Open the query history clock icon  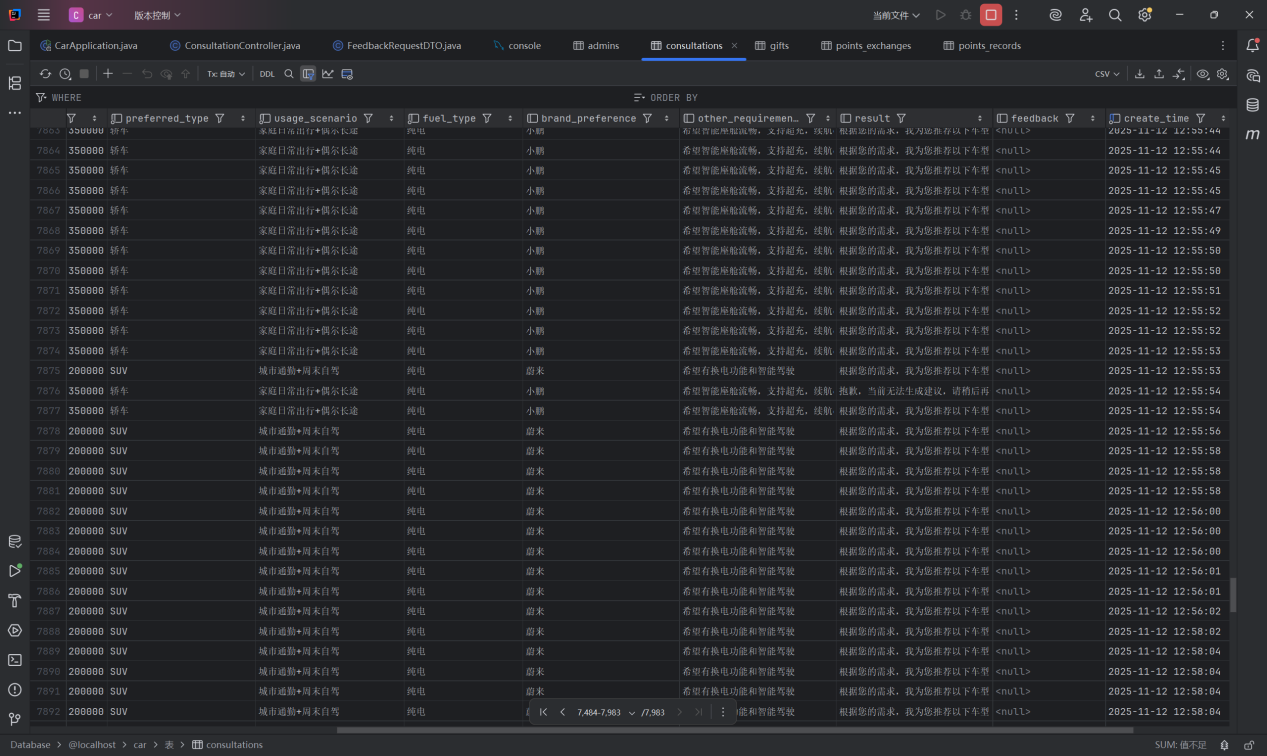pos(65,74)
